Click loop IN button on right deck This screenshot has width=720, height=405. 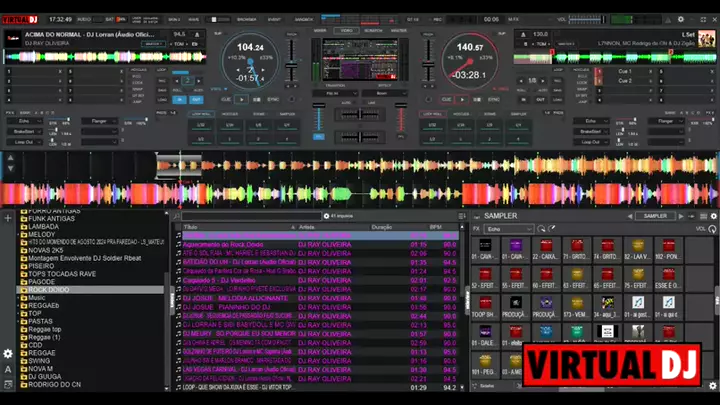[523, 99]
